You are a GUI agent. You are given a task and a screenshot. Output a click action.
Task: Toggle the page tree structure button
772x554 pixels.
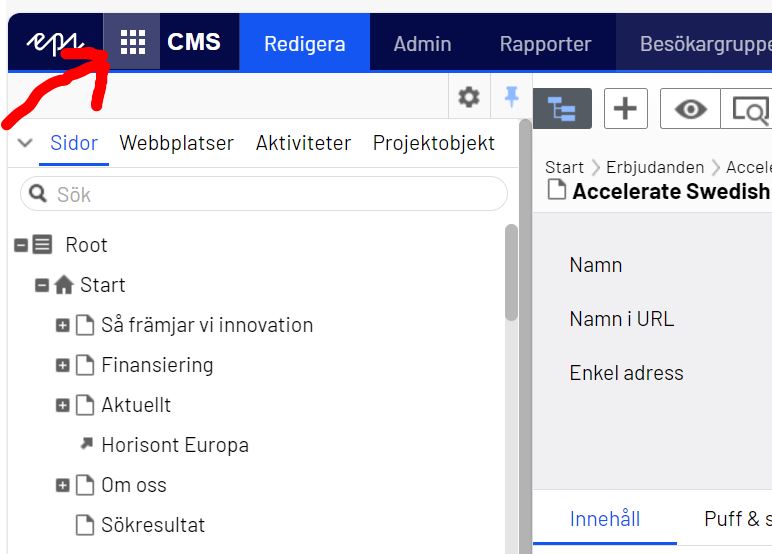(562, 109)
